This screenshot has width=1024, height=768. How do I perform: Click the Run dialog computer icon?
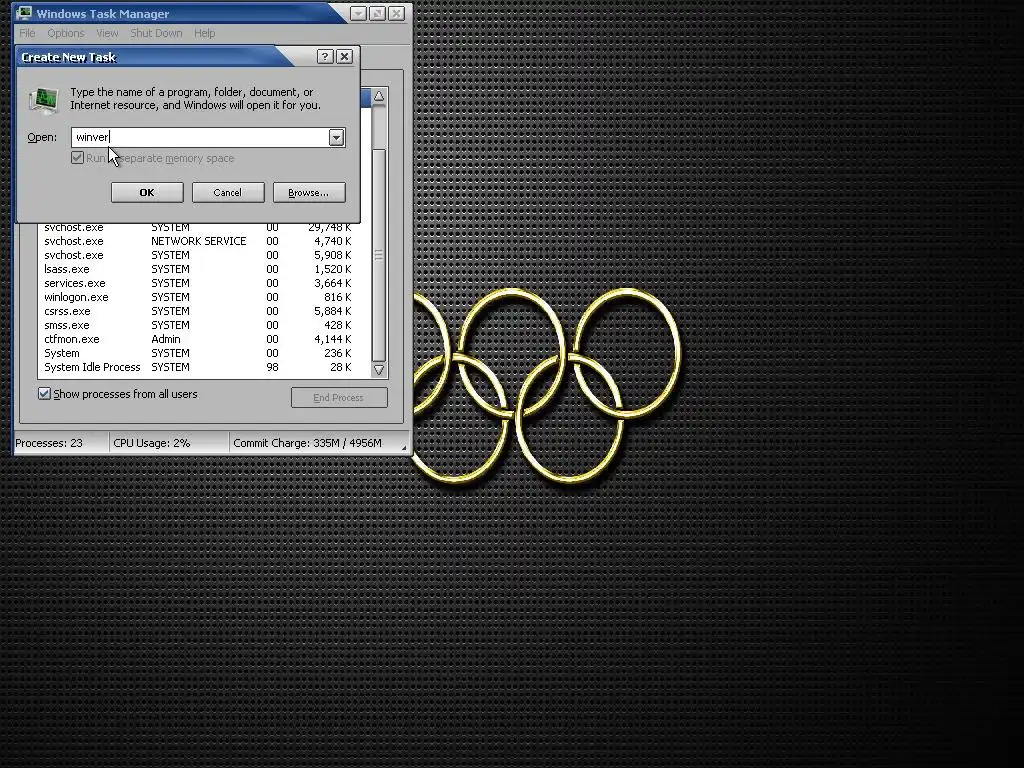tap(44, 100)
